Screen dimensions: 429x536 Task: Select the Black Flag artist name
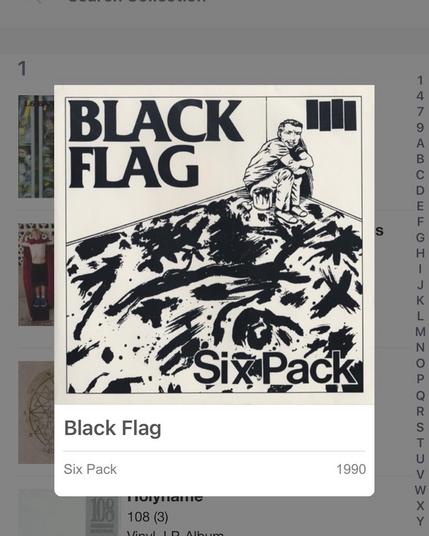pos(112,428)
